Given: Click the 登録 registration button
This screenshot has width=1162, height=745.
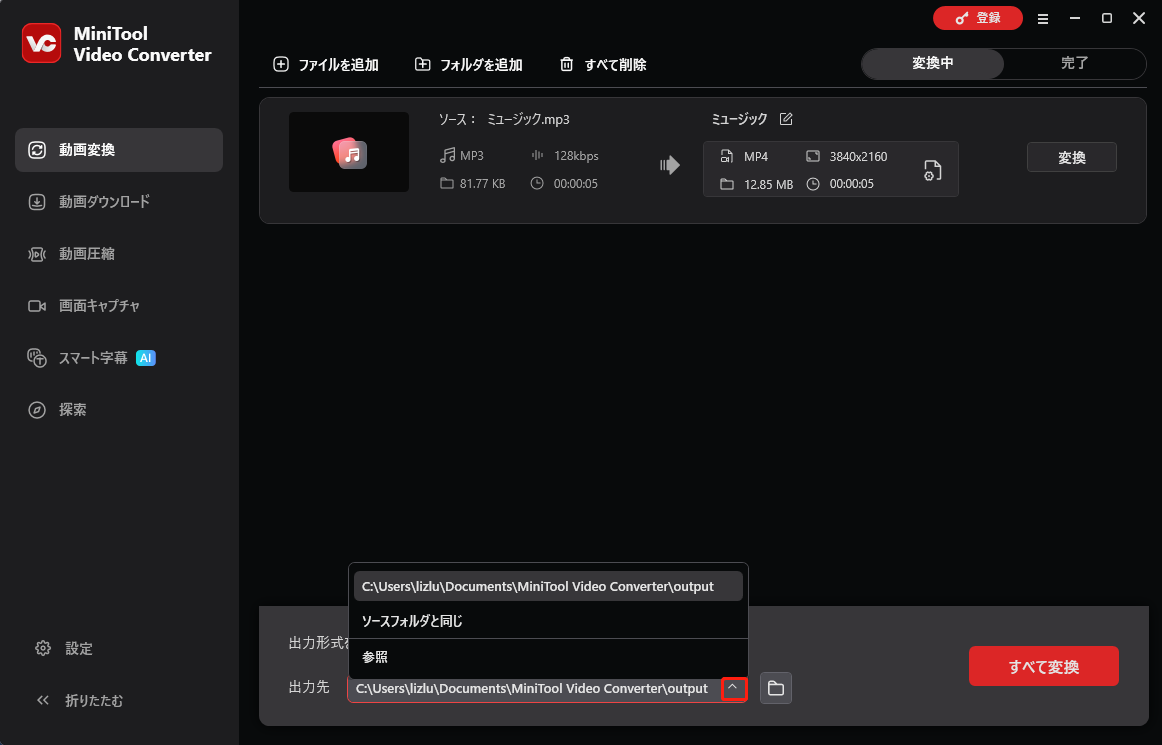Looking at the screenshot, I should (978, 18).
